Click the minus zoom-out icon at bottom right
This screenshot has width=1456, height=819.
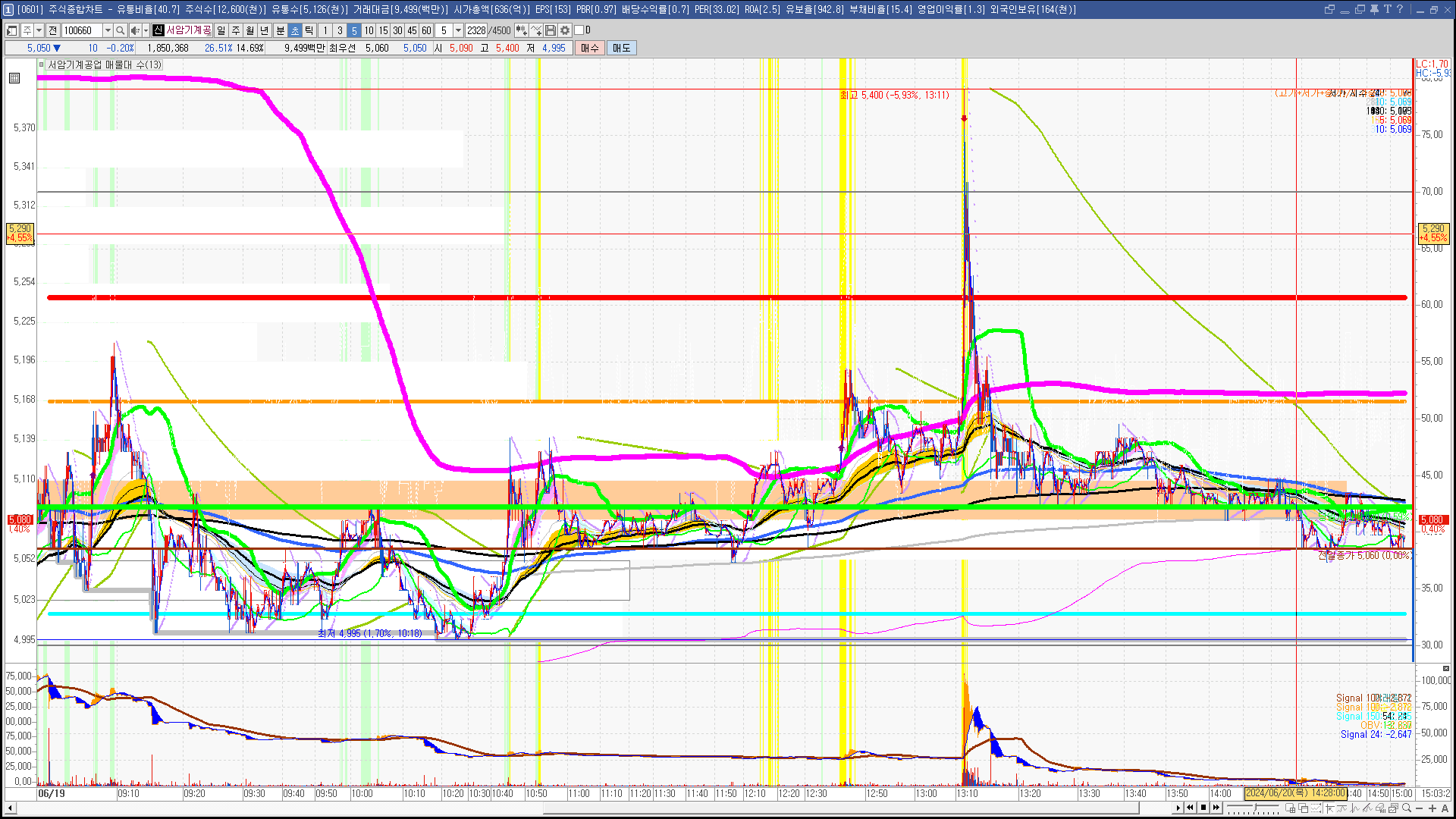pyautogui.click(x=1420, y=808)
